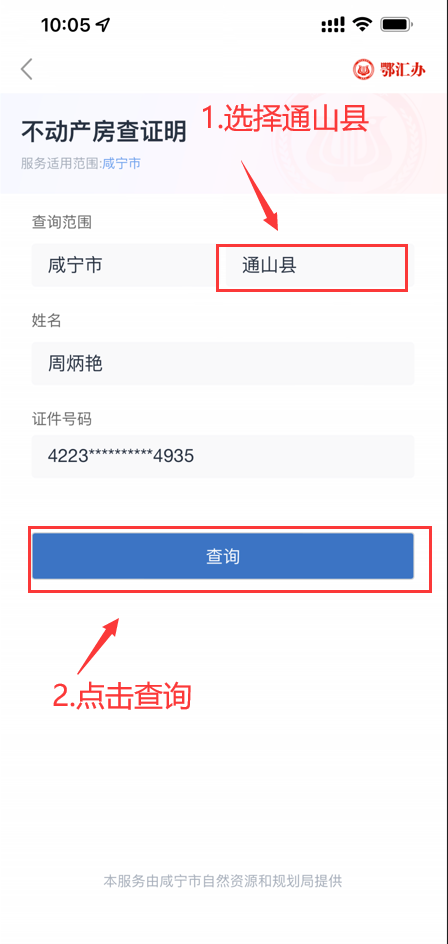Tap the 鄂汇办 red text logo

coord(402,69)
